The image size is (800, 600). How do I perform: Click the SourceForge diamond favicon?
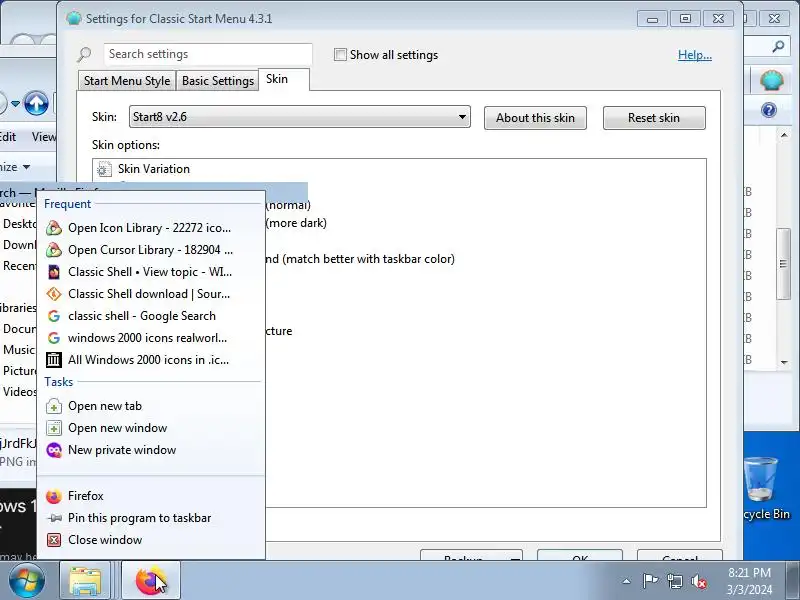click(54, 294)
